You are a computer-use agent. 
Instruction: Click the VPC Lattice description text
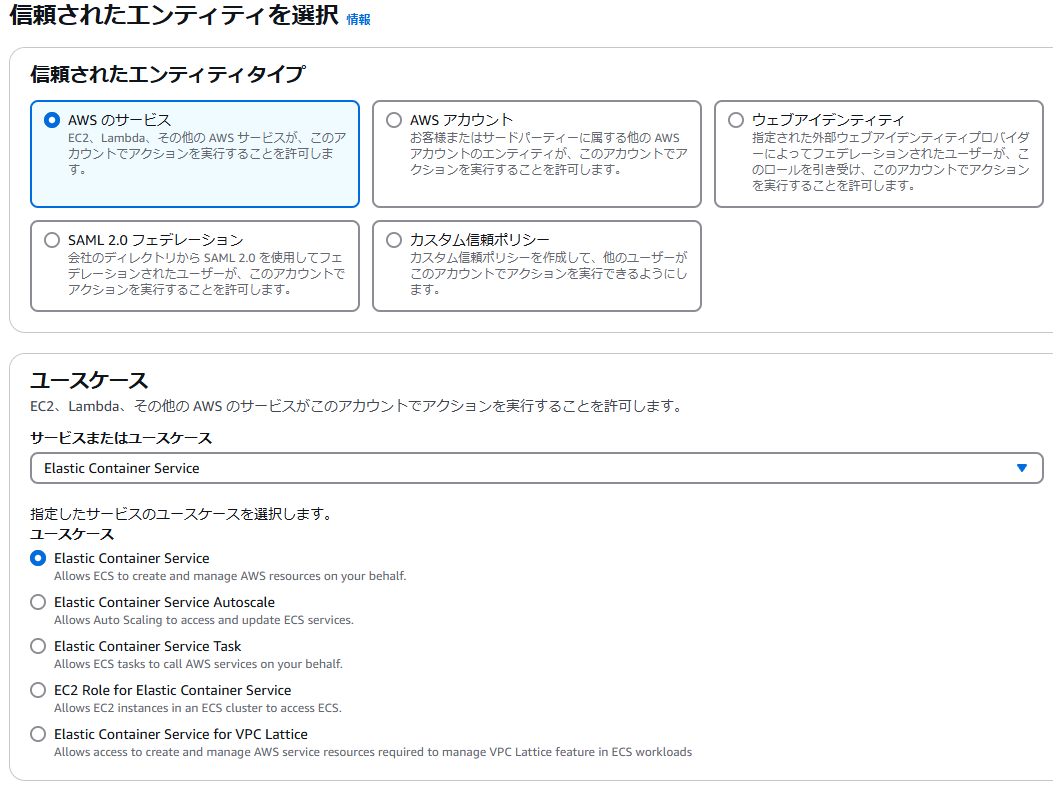[373, 752]
